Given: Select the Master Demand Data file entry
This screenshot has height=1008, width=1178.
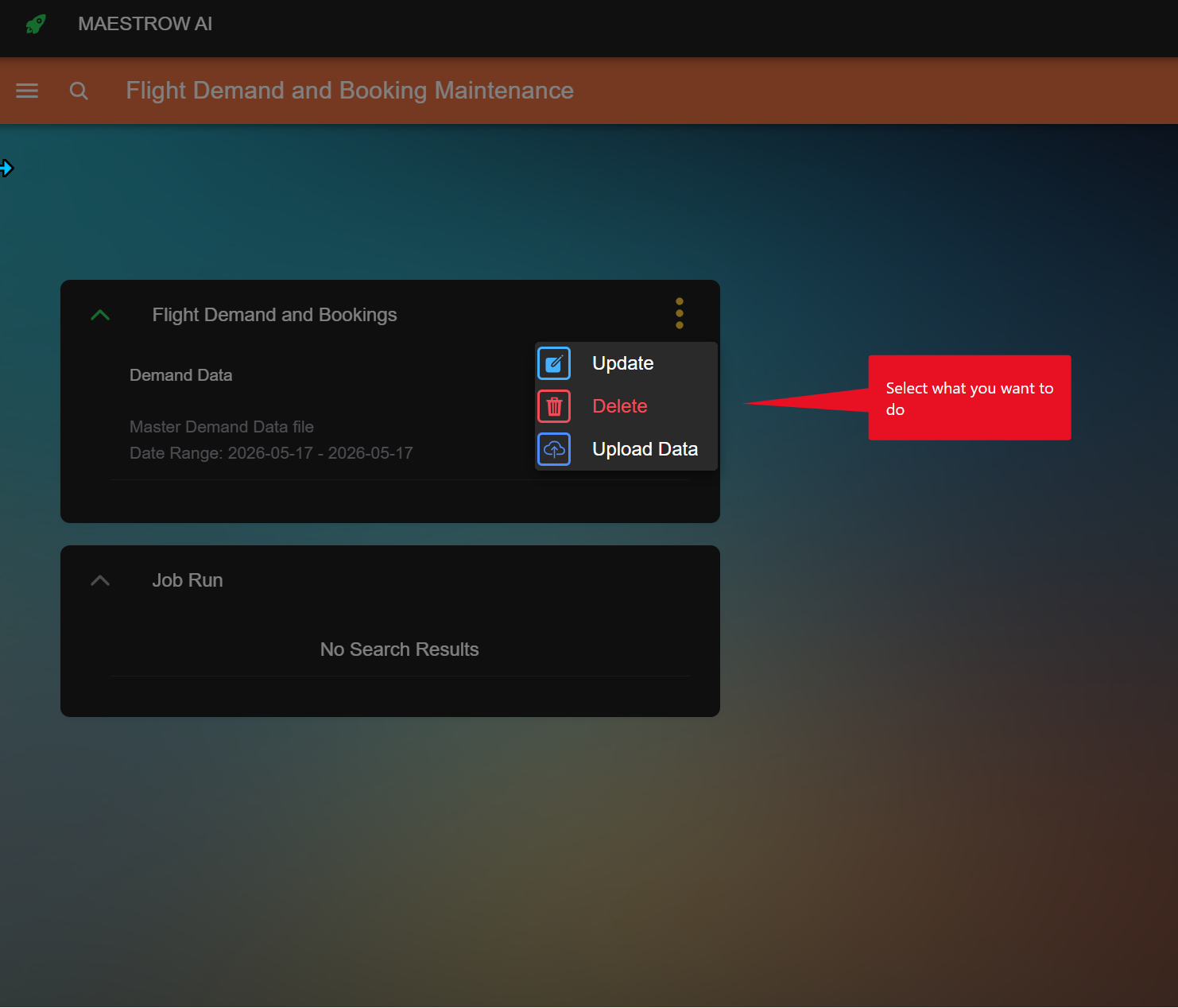Looking at the screenshot, I should 222,427.
